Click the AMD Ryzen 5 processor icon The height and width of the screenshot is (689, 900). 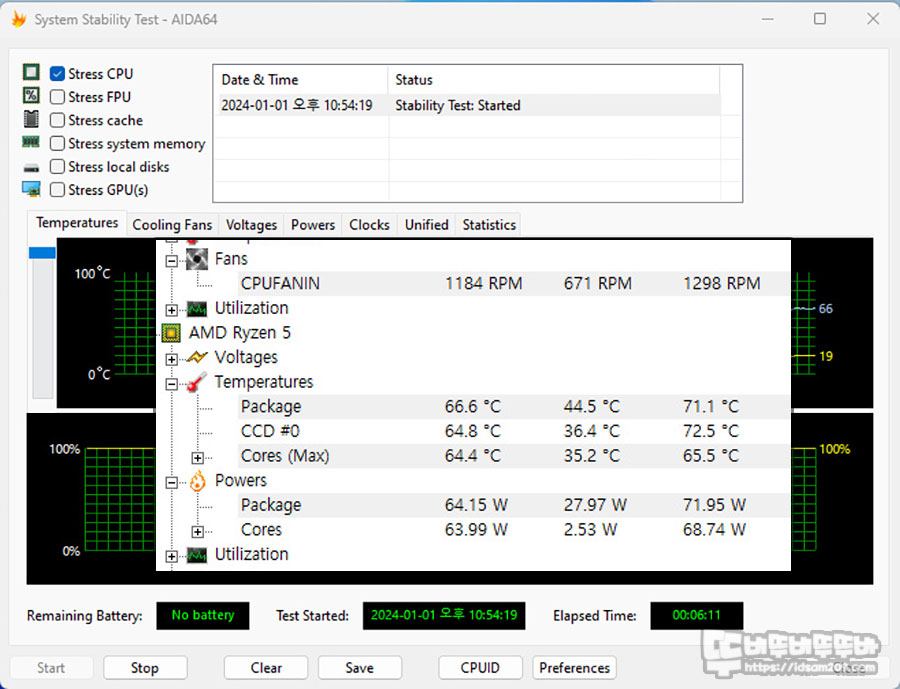[x=171, y=333]
